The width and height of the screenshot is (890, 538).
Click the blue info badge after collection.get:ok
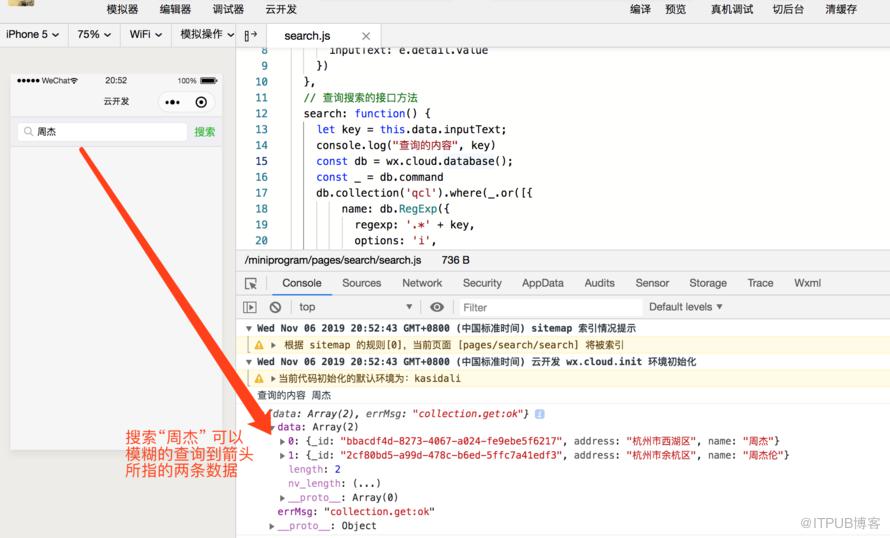(540, 414)
